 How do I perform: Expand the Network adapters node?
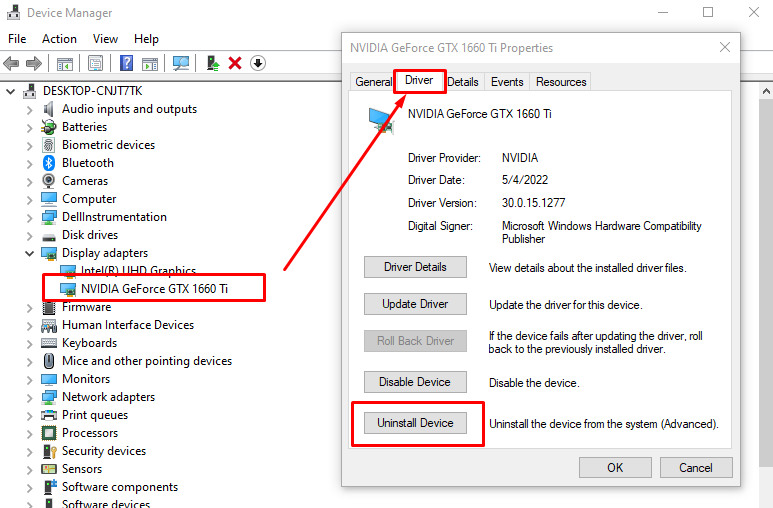pos(30,398)
